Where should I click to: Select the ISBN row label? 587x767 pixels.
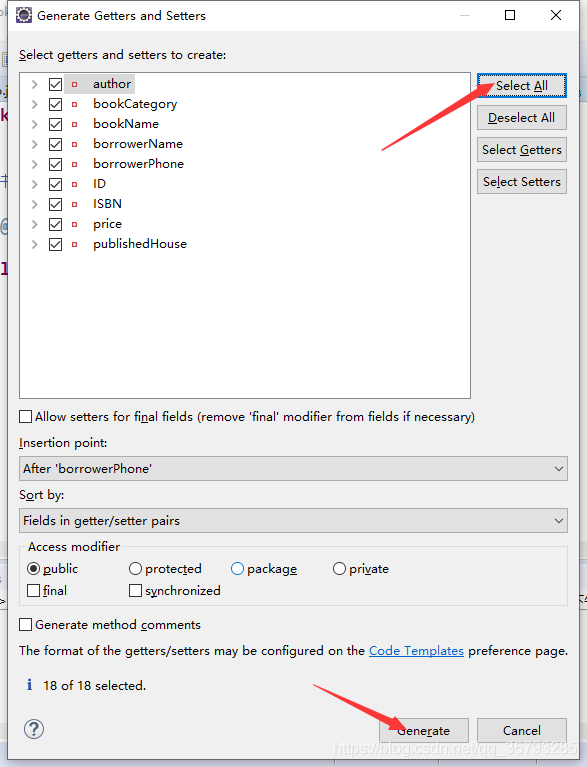click(107, 204)
